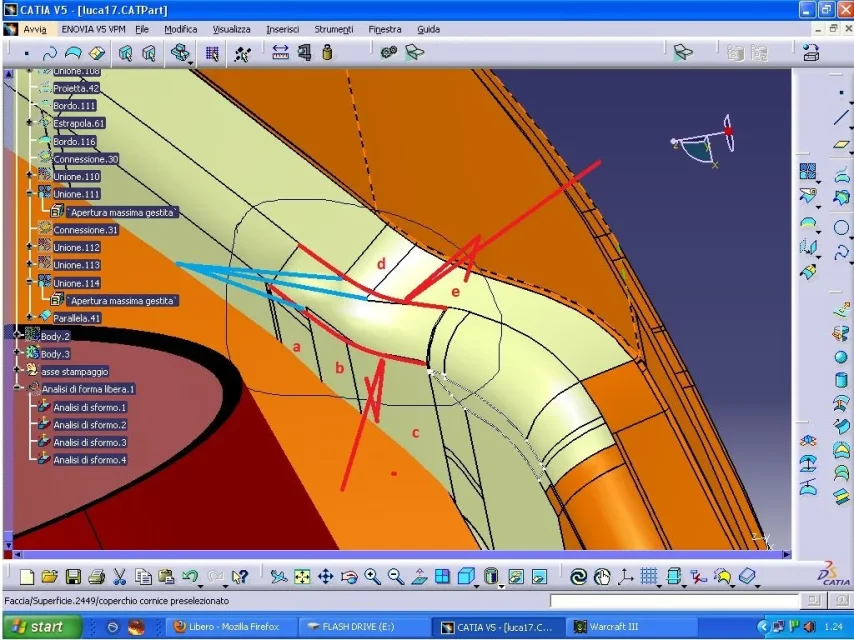
Task: Open the File menu
Action: point(142,29)
